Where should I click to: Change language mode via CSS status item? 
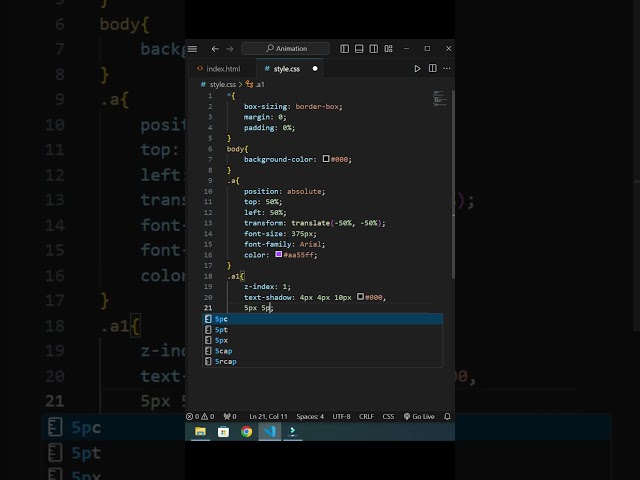(388, 416)
